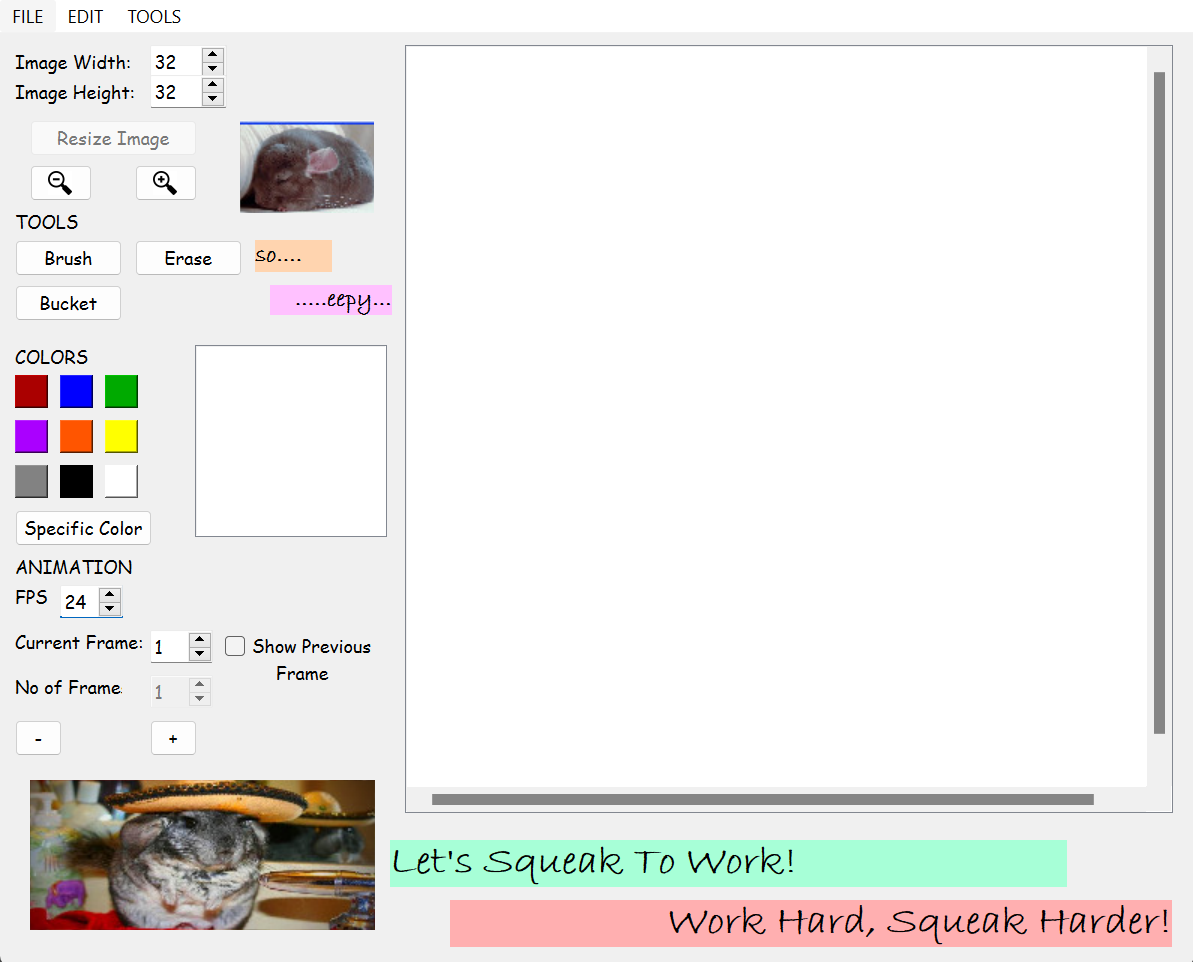Increase FPS value using up arrow

[x=110, y=595]
